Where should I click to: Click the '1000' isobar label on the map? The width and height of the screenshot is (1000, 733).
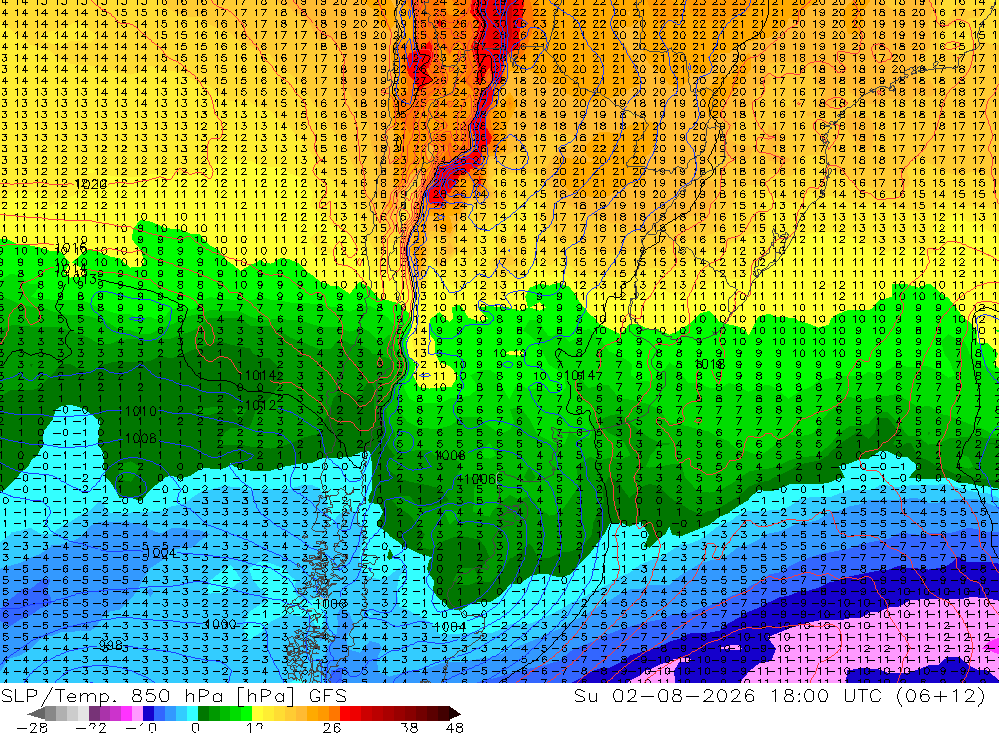220,624
